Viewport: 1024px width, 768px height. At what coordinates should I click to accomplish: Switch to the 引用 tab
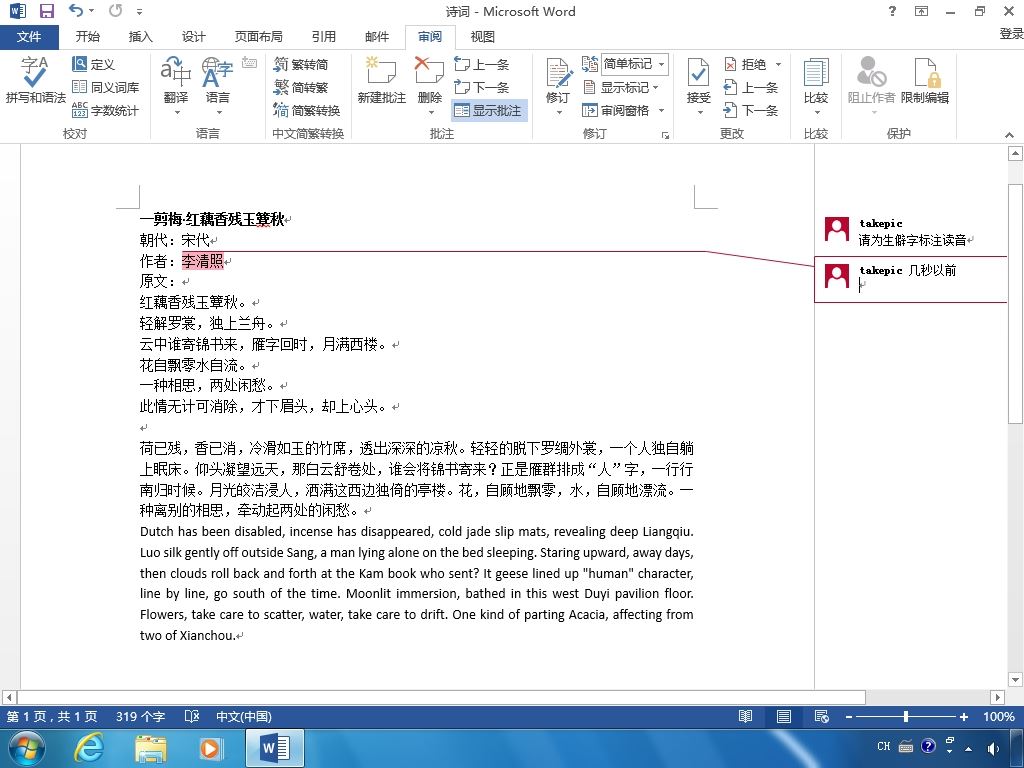pyautogui.click(x=323, y=37)
